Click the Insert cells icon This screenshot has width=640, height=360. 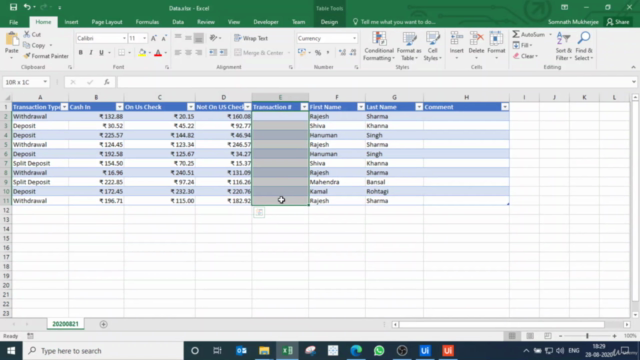[456, 39]
